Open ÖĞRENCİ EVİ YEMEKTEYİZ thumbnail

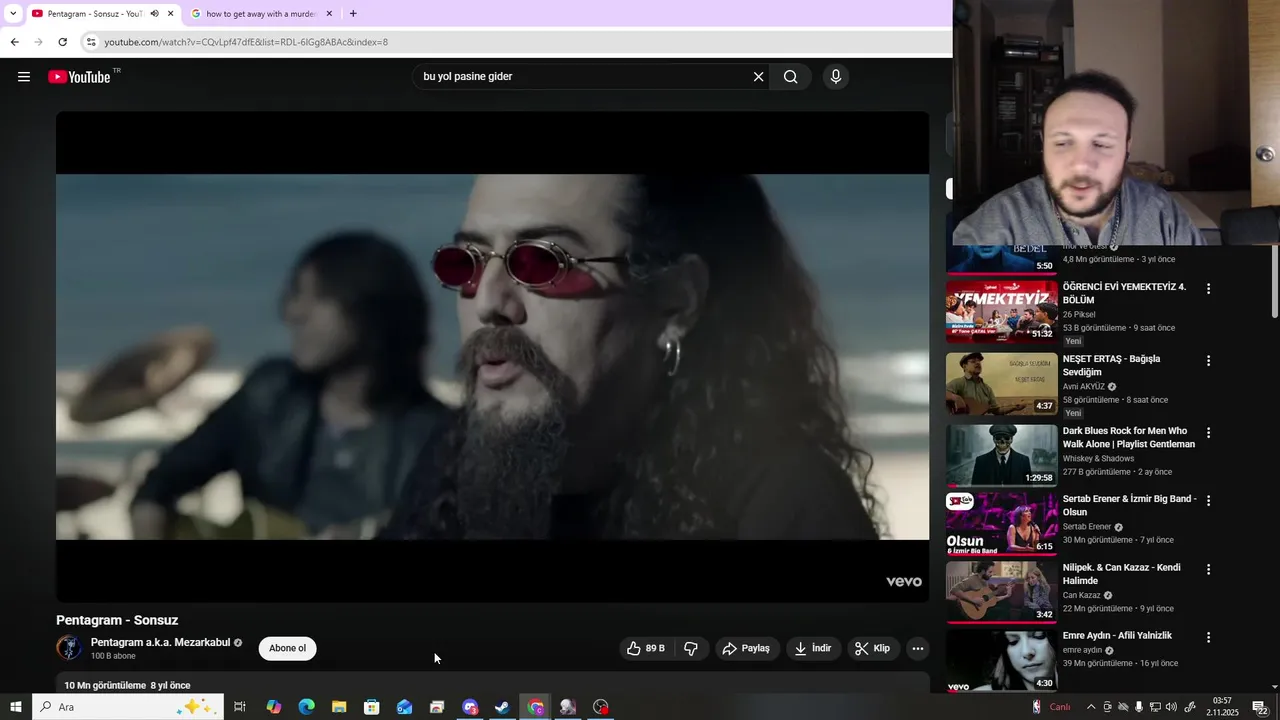coord(1001,312)
